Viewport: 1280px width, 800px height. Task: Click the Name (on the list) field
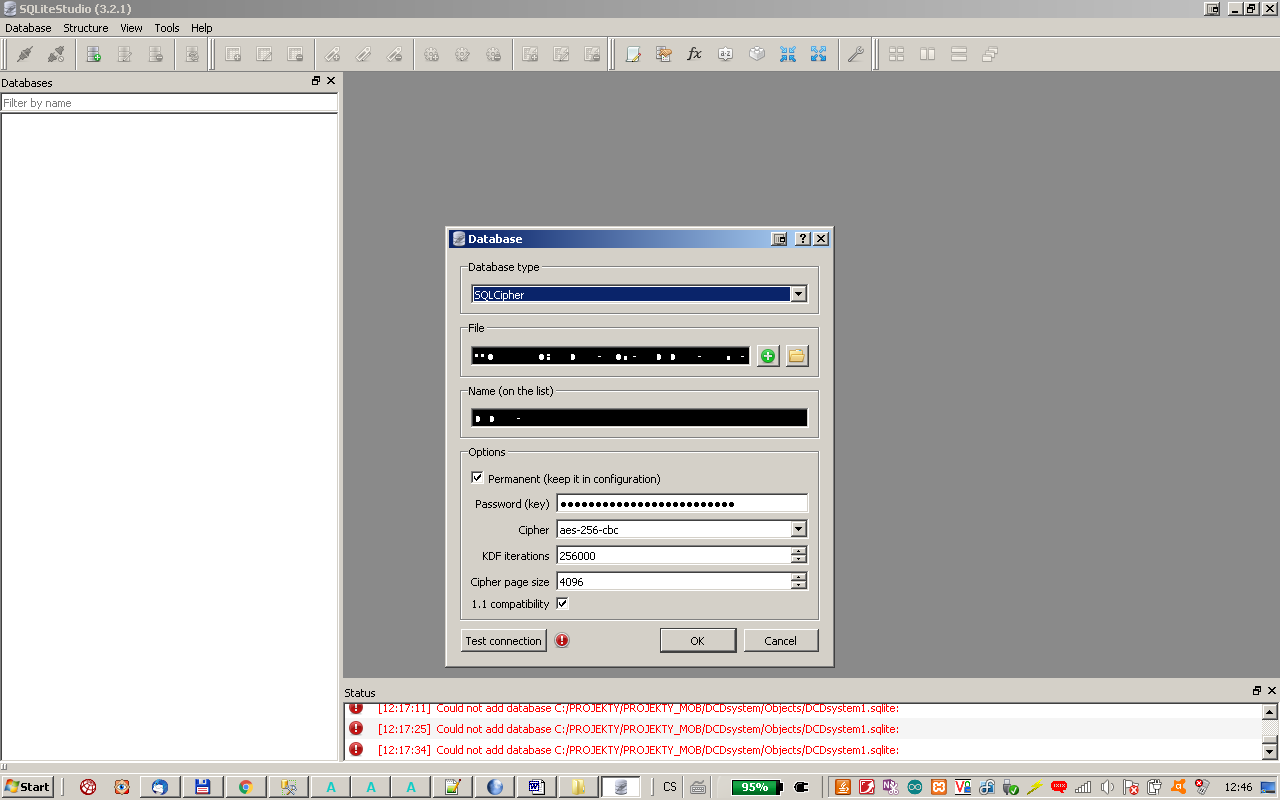tap(639, 418)
